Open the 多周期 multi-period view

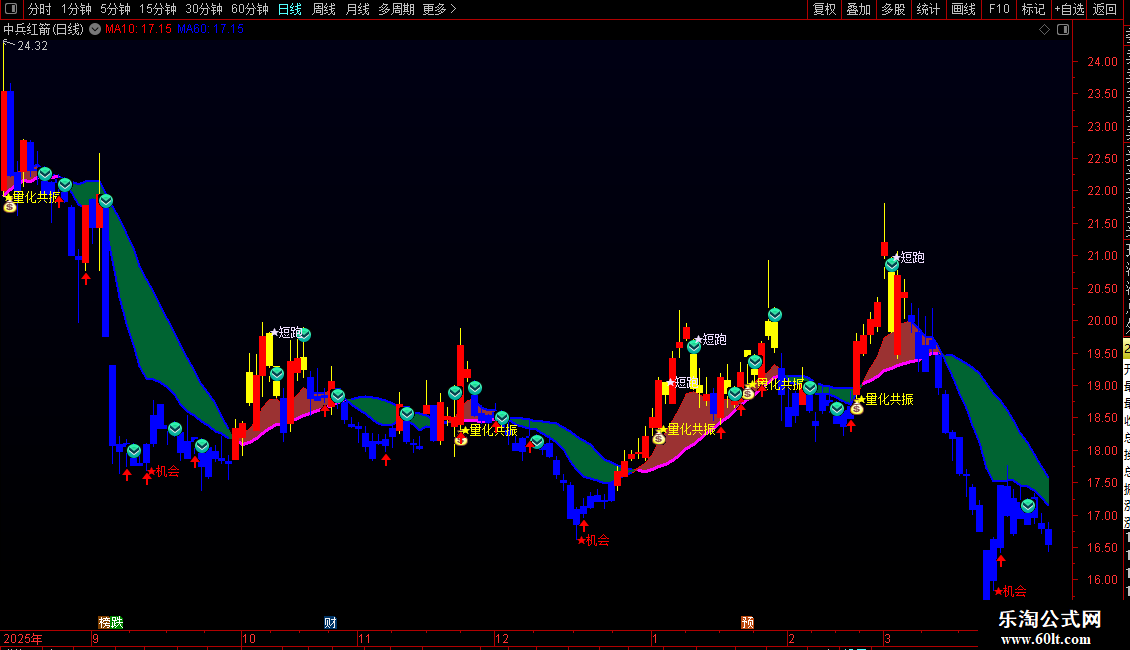coord(396,9)
